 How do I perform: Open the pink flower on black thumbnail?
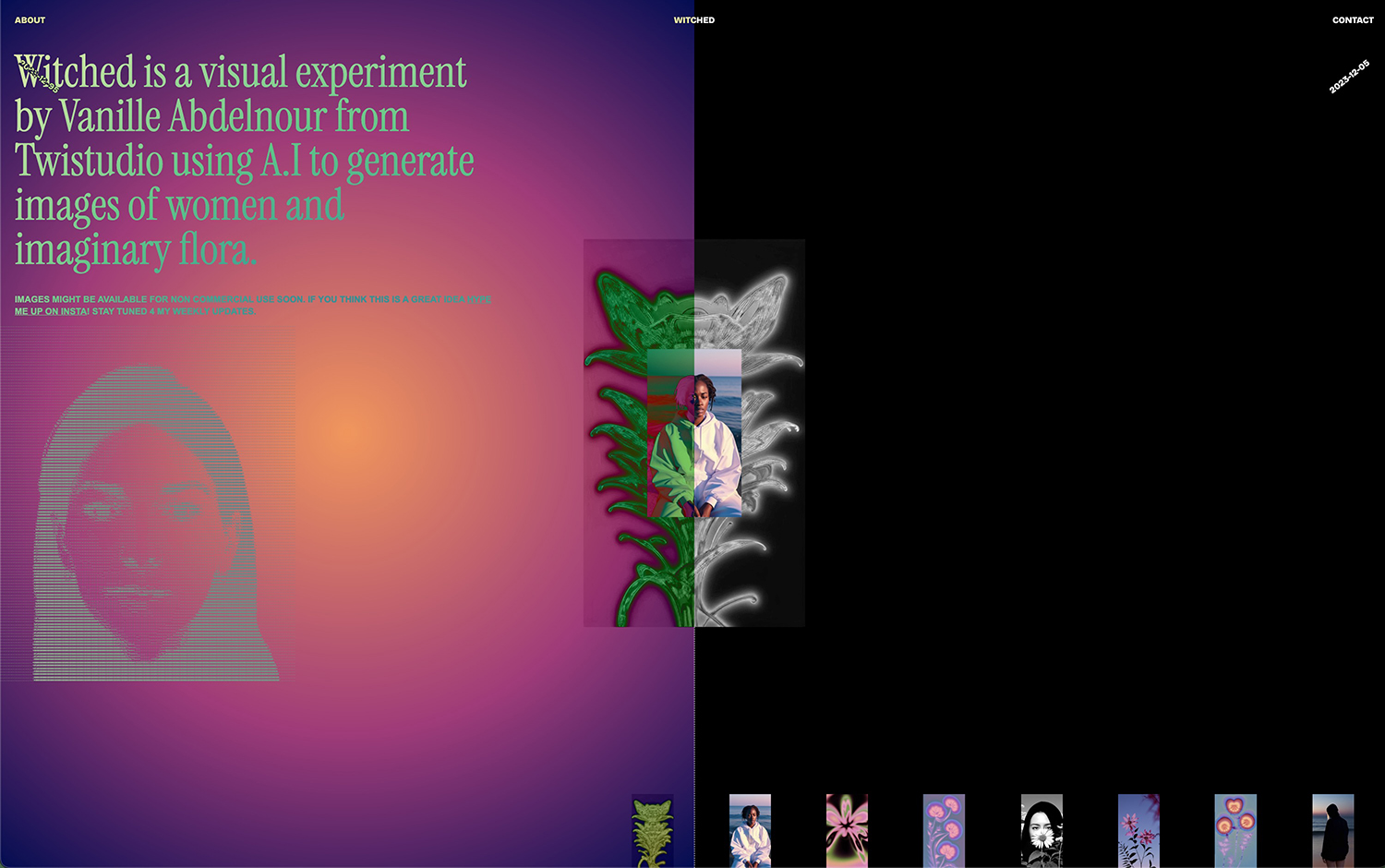[847, 830]
